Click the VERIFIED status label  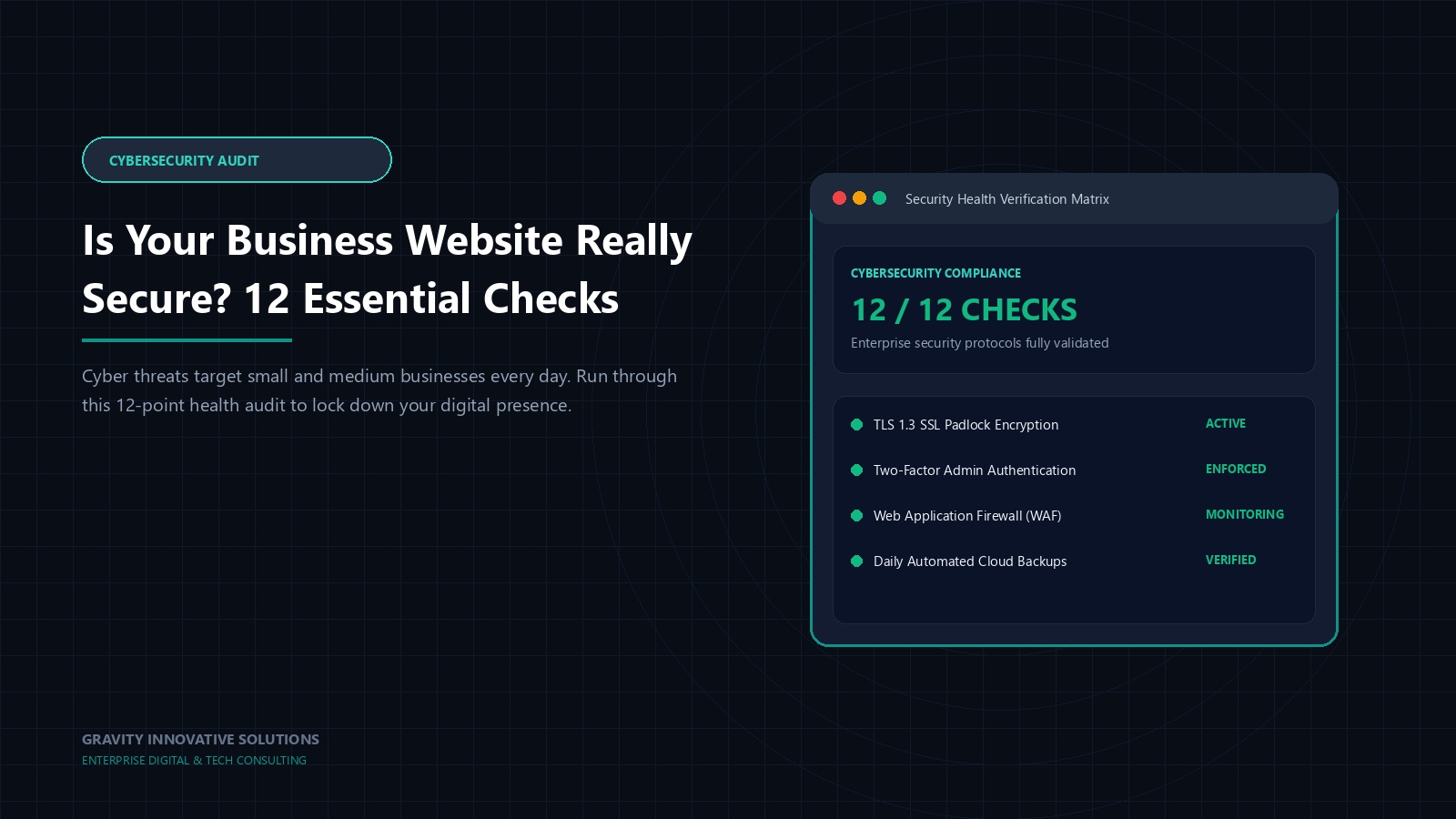[1230, 561]
